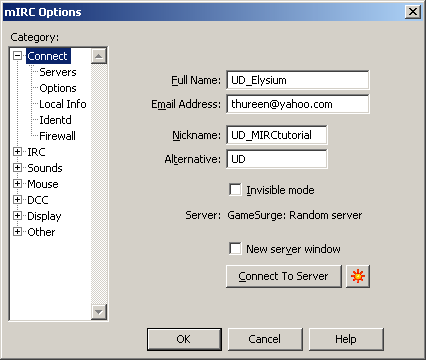Enable the Invisible mode checkbox
The image size is (426, 360).
click(x=235, y=190)
